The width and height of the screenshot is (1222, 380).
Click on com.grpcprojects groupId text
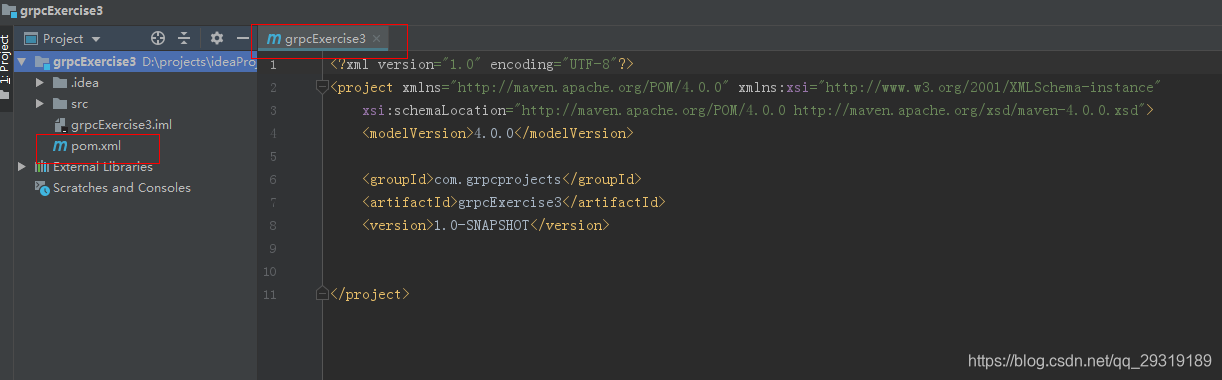point(499,179)
